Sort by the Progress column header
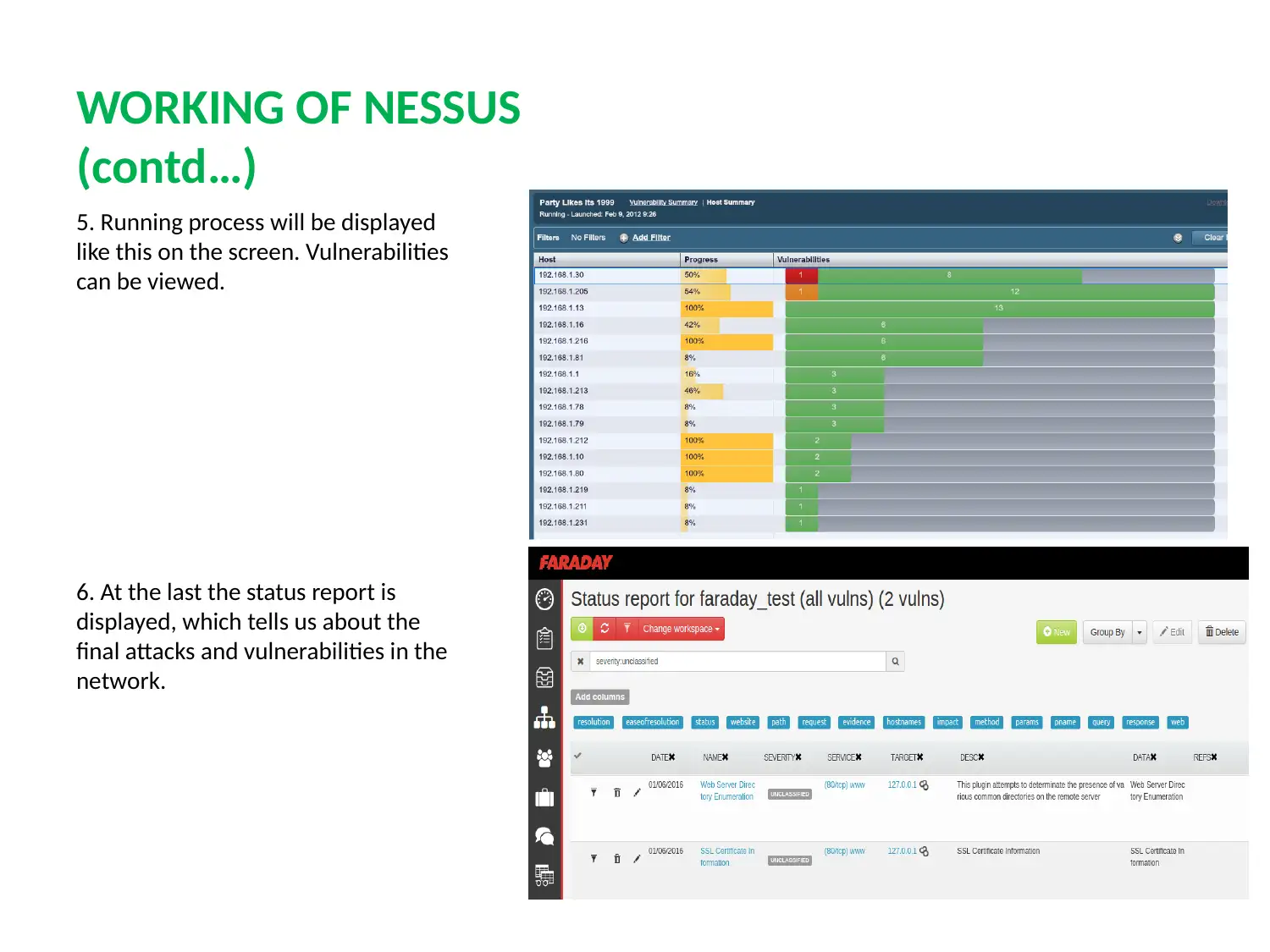 coord(726,260)
